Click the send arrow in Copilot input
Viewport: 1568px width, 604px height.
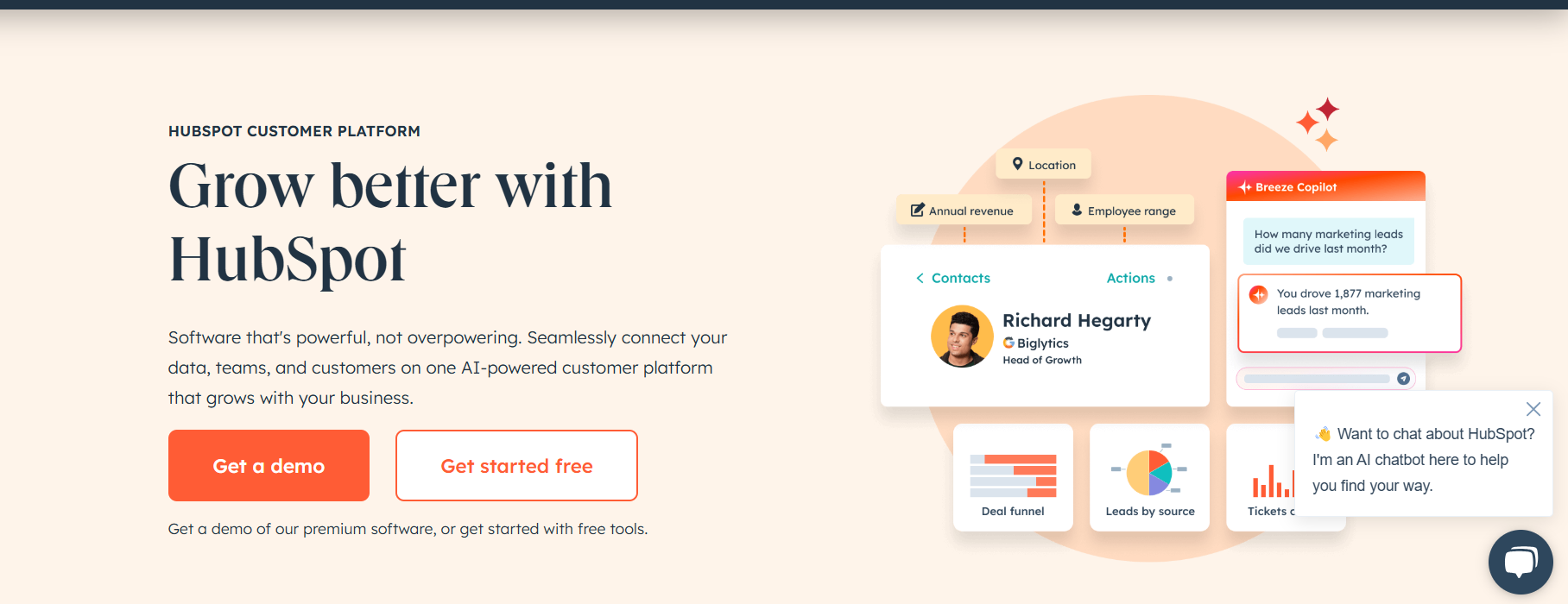[1403, 379]
